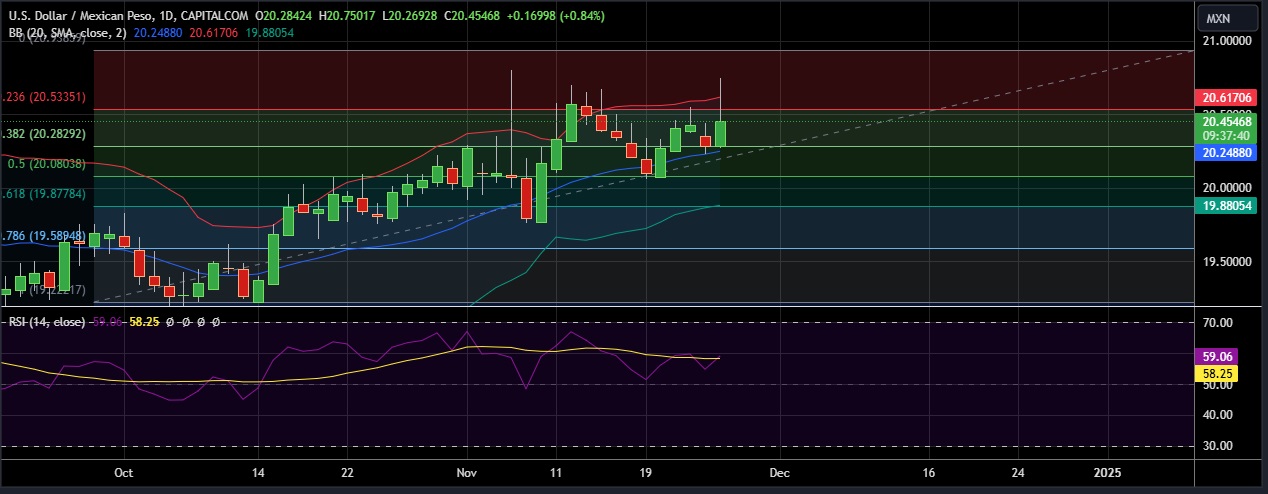Click the 30.00 RSI scale label
This screenshot has height=494, width=1268.
pos(1218,446)
